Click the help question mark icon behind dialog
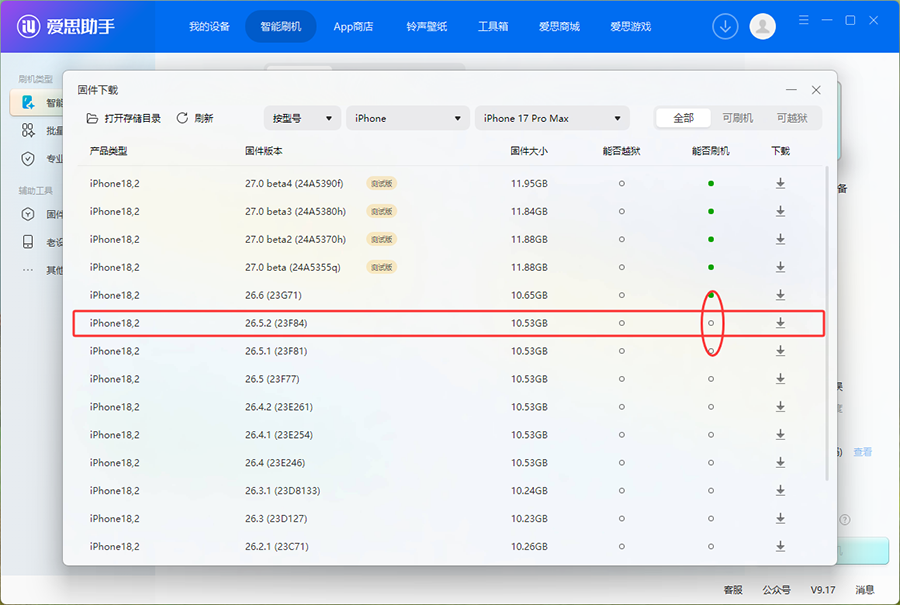Screen dimensions: 900x605 tap(844, 519)
